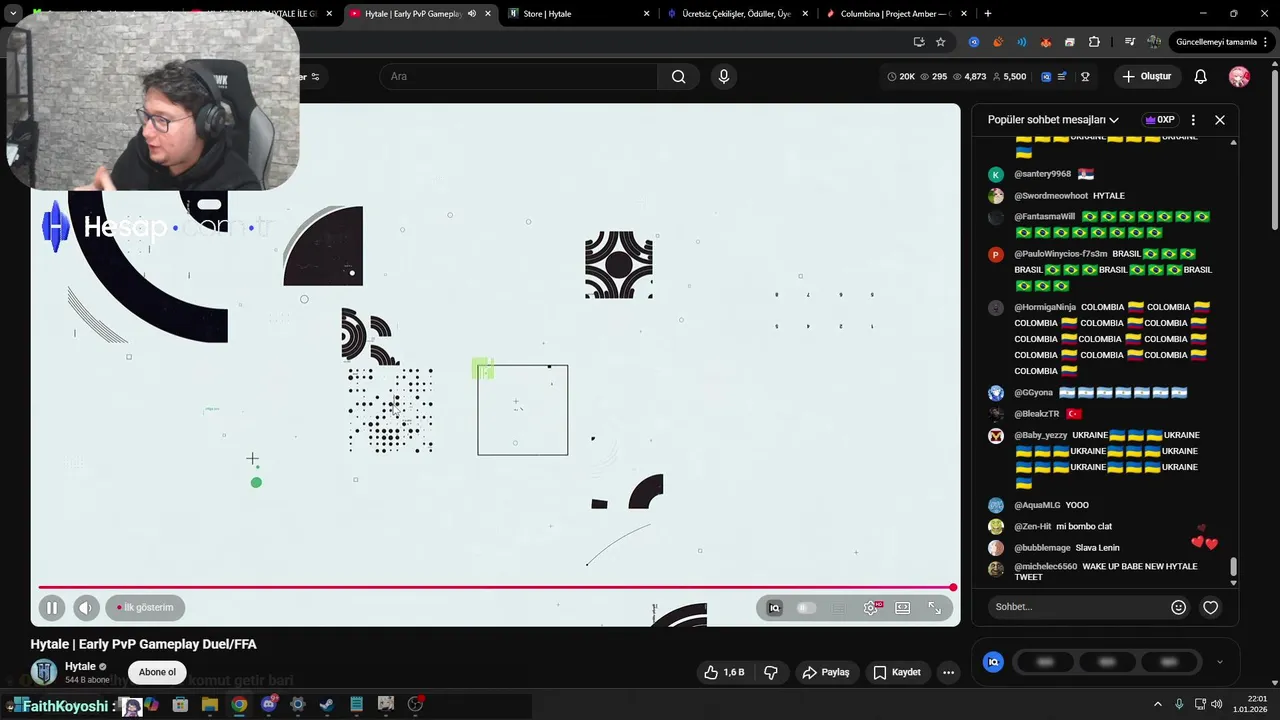This screenshot has height=720, width=1280.
Task: Toggle the autoplay switch in player
Action: (x=806, y=607)
